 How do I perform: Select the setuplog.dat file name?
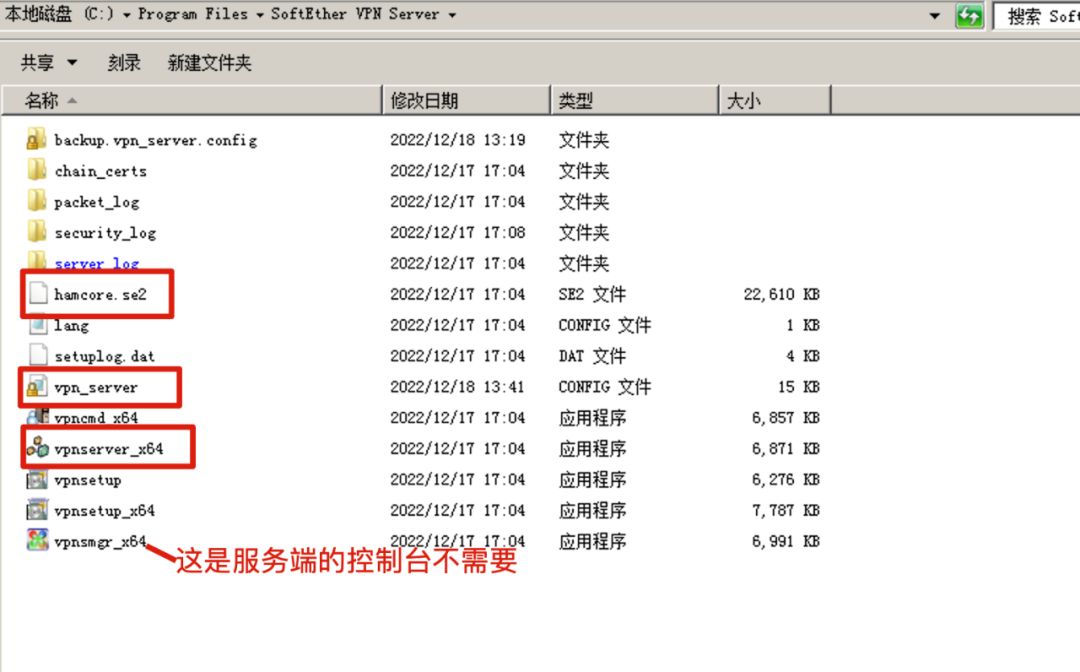[x=105, y=357]
